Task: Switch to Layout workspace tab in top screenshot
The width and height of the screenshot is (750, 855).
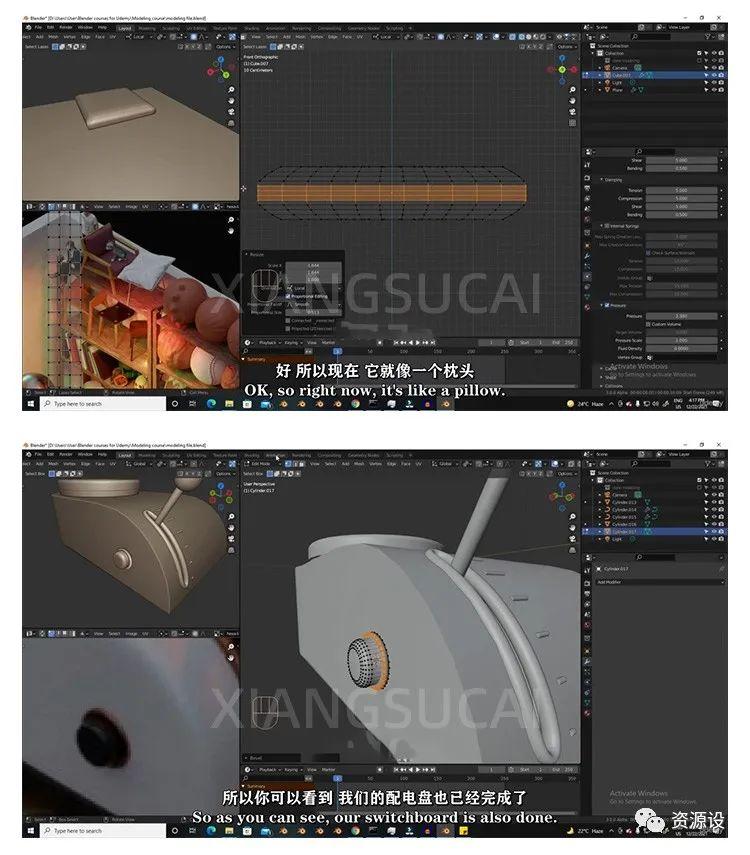Action: pos(125,28)
